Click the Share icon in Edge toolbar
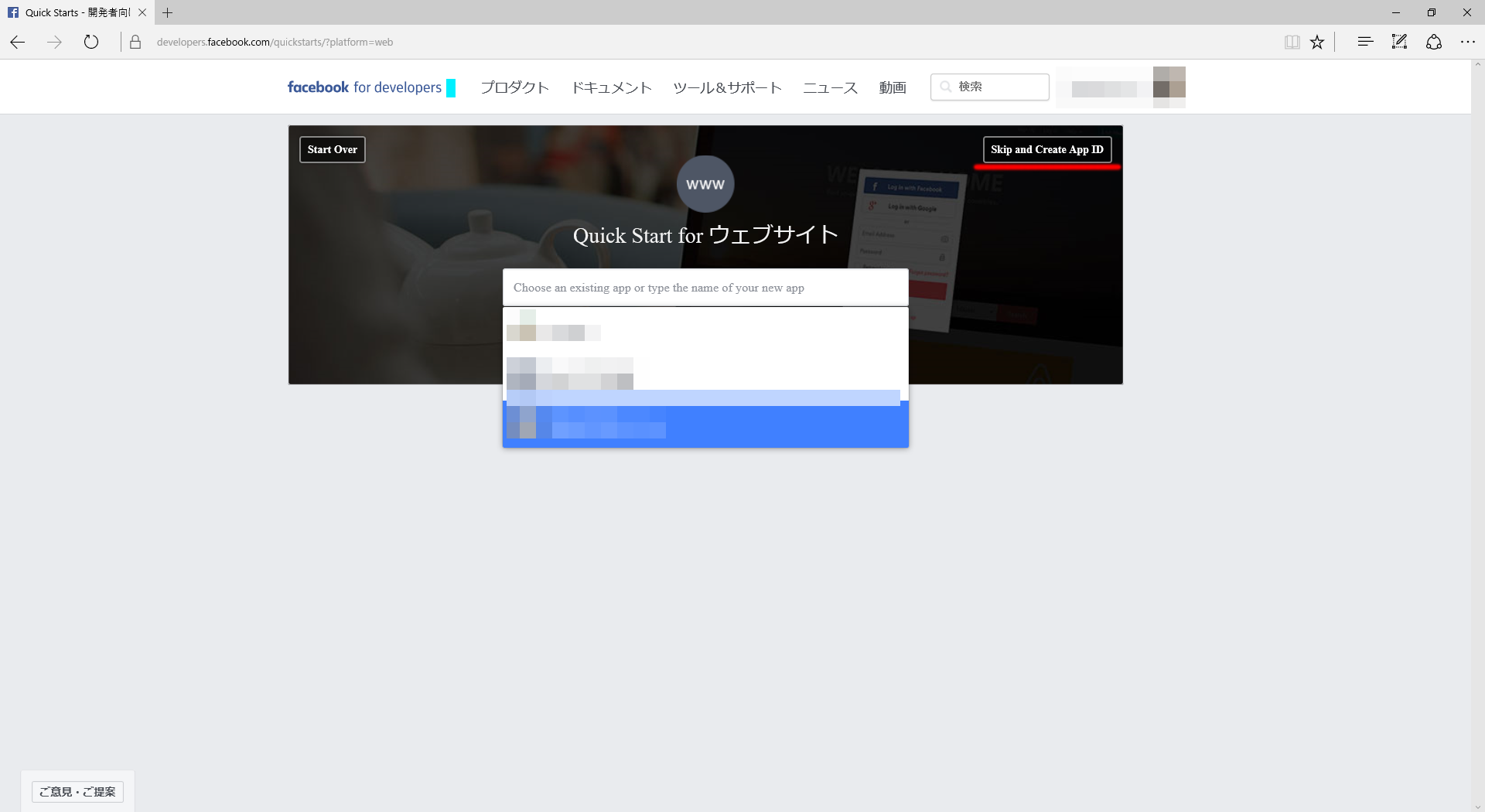The height and width of the screenshot is (812, 1485). [x=1434, y=42]
